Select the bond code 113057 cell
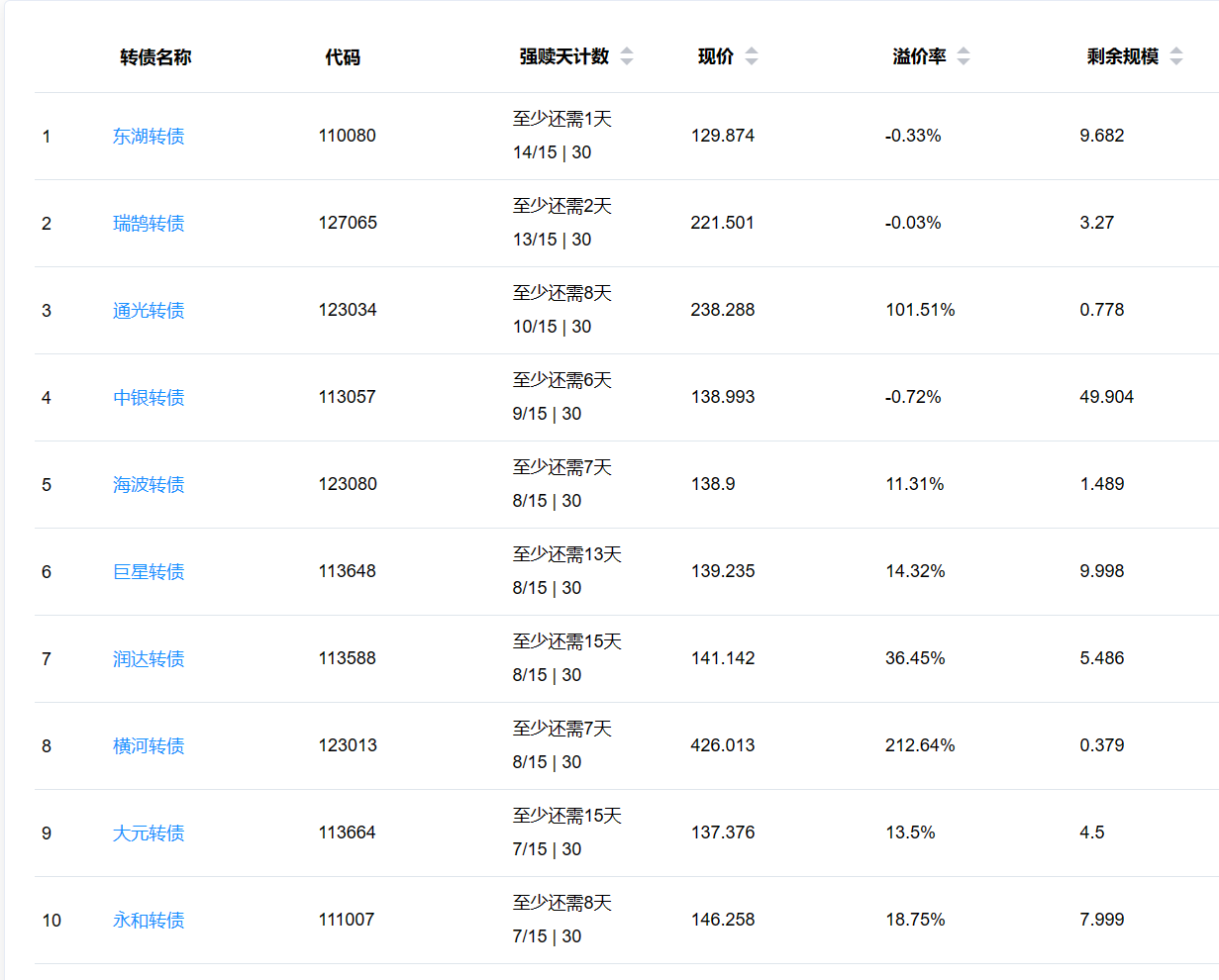 click(347, 397)
